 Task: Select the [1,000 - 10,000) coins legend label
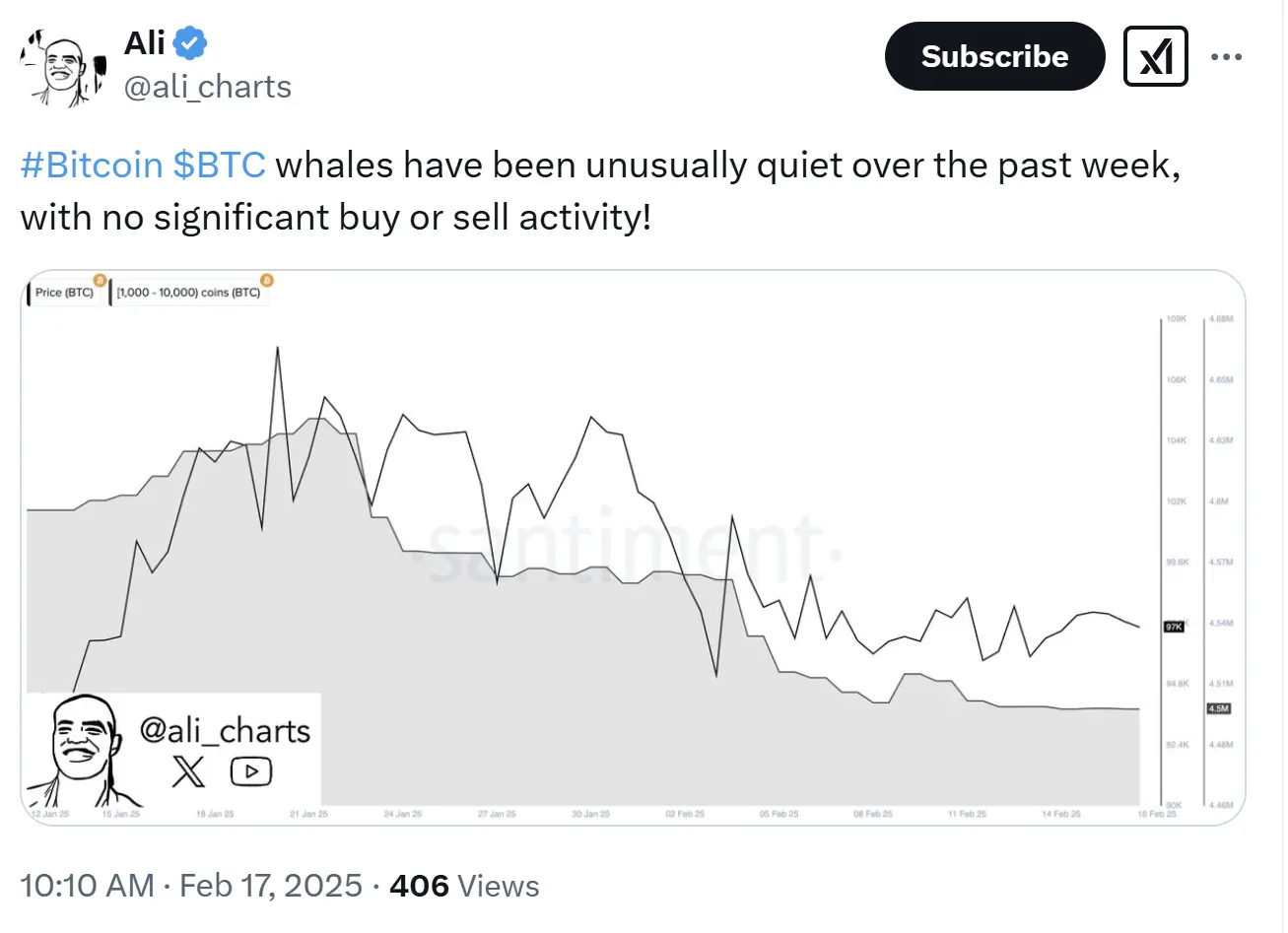(188, 293)
